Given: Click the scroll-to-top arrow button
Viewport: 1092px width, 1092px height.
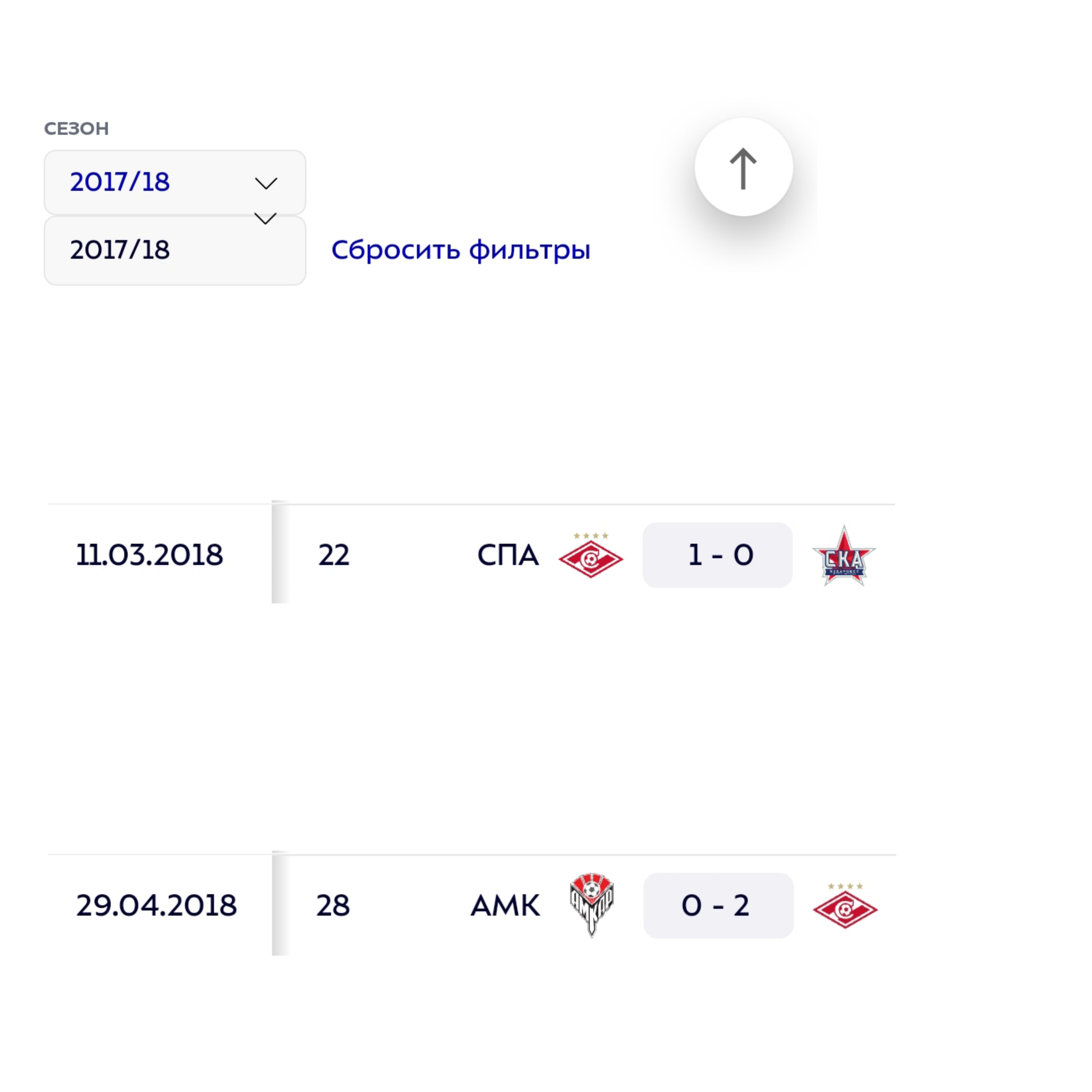Looking at the screenshot, I should click(743, 167).
